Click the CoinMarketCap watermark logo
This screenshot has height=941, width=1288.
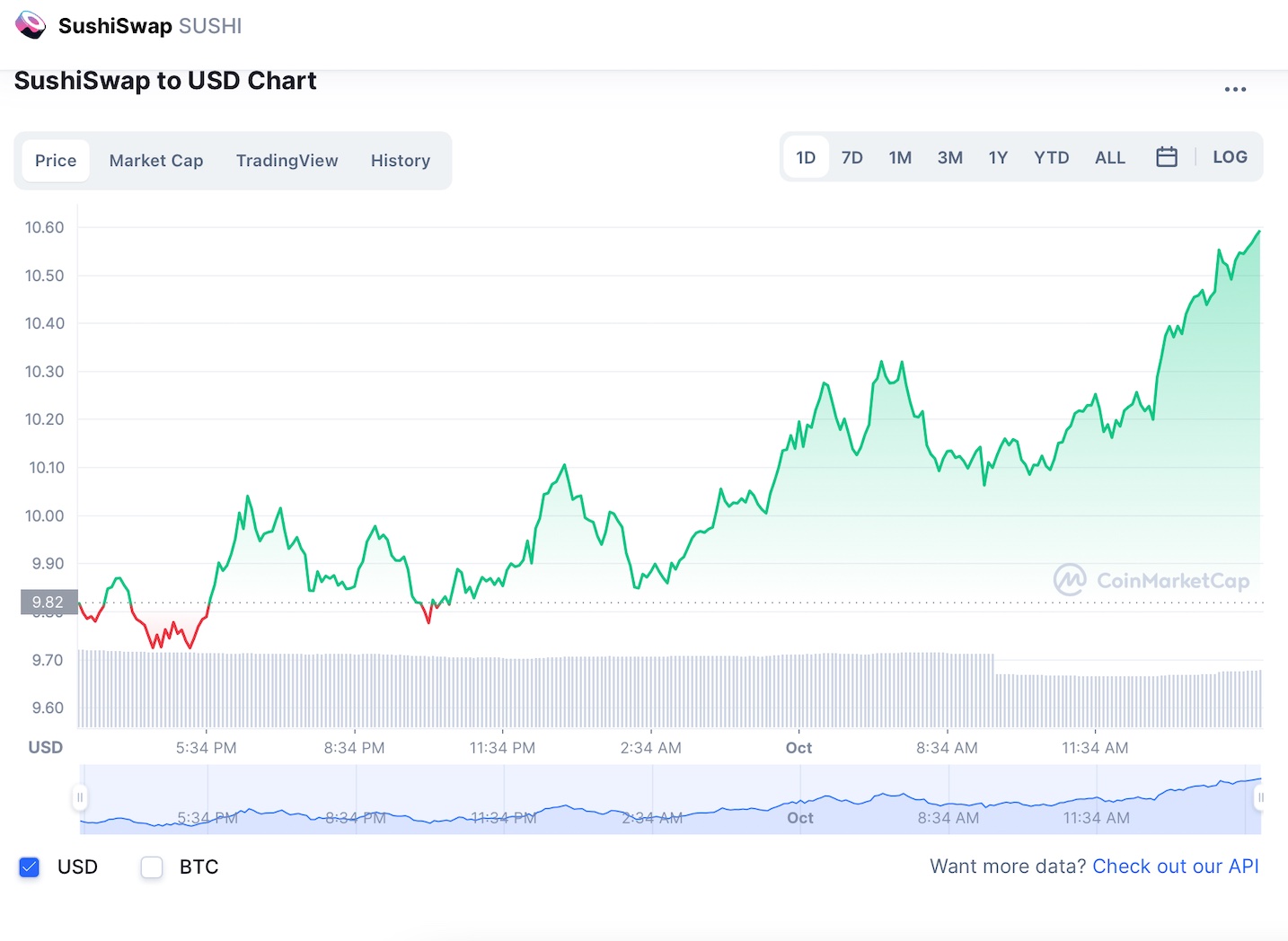pyautogui.click(x=1151, y=580)
